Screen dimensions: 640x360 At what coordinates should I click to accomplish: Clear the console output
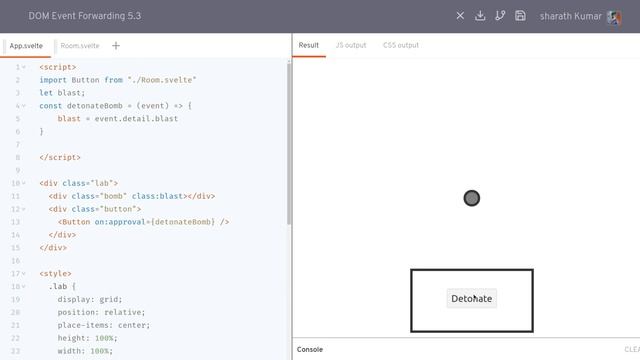[633, 349]
